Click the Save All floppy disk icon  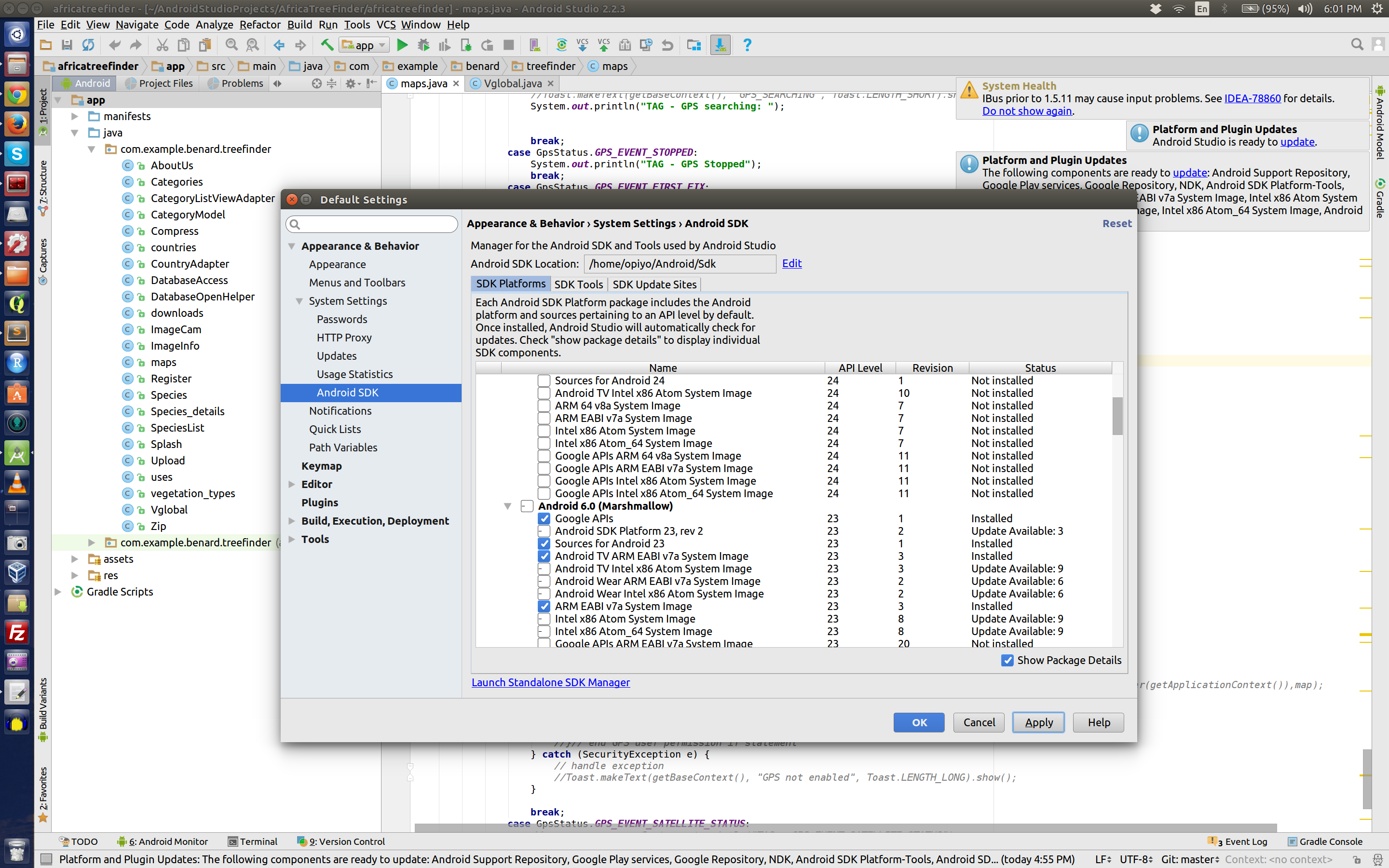coord(67,45)
